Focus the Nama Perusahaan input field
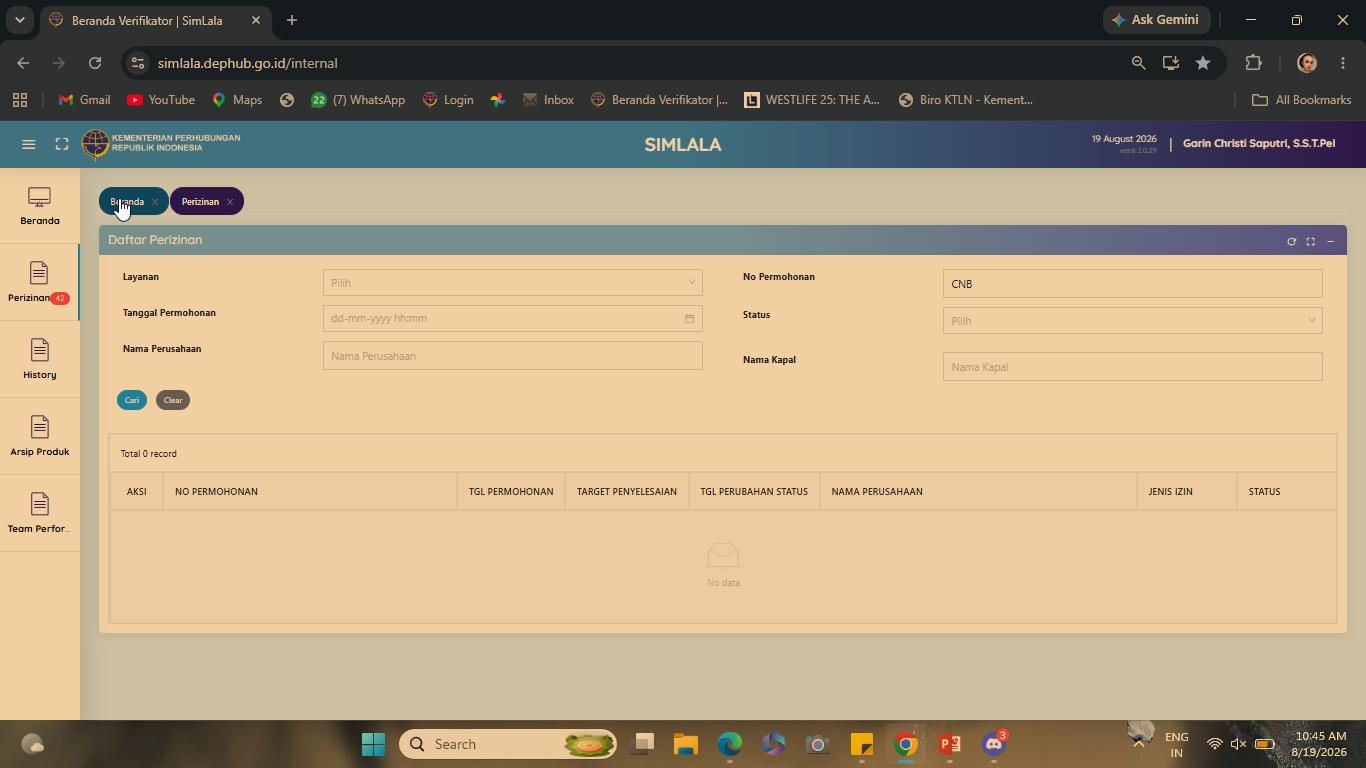Image resolution: width=1366 pixels, height=768 pixels. click(x=512, y=356)
